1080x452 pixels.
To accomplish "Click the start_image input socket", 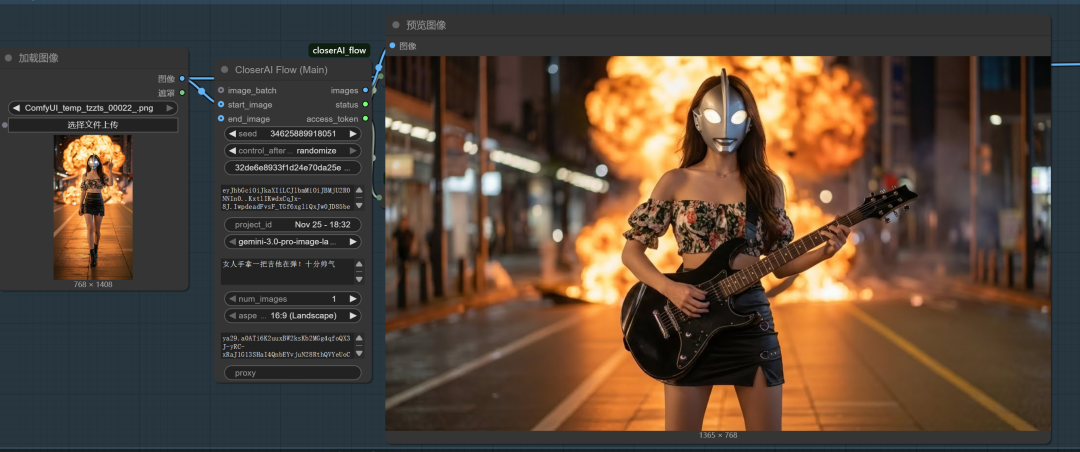I will coord(221,104).
